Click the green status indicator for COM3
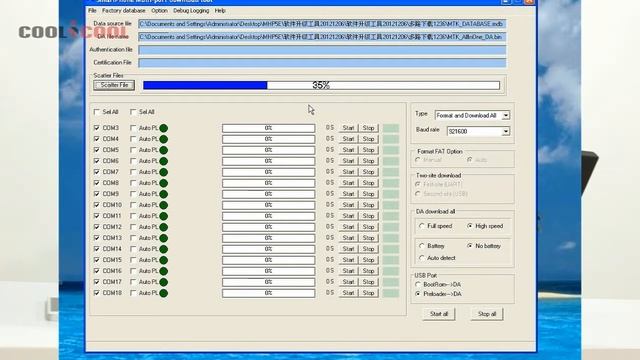 (x=164, y=128)
